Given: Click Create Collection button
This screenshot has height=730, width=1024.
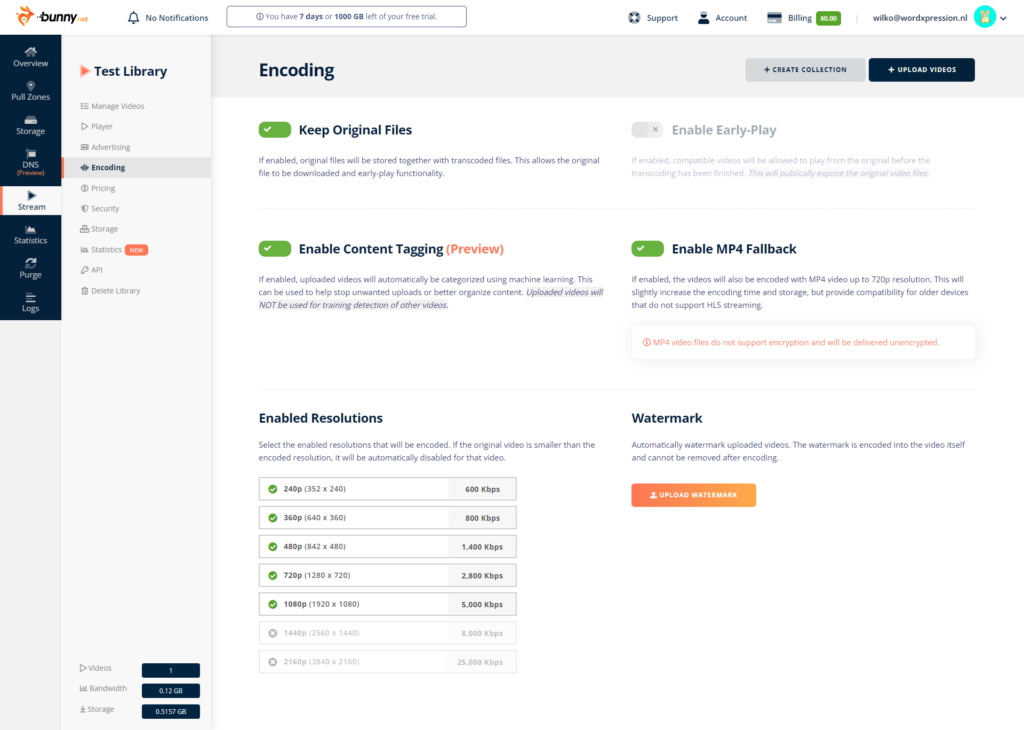Looking at the screenshot, I should pyautogui.click(x=805, y=70).
